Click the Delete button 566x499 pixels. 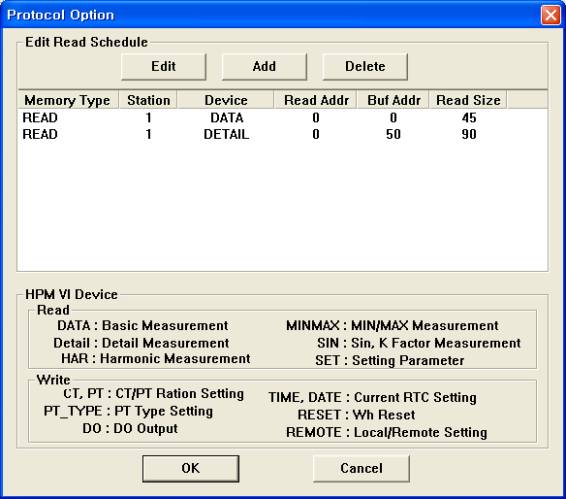click(x=365, y=67)
